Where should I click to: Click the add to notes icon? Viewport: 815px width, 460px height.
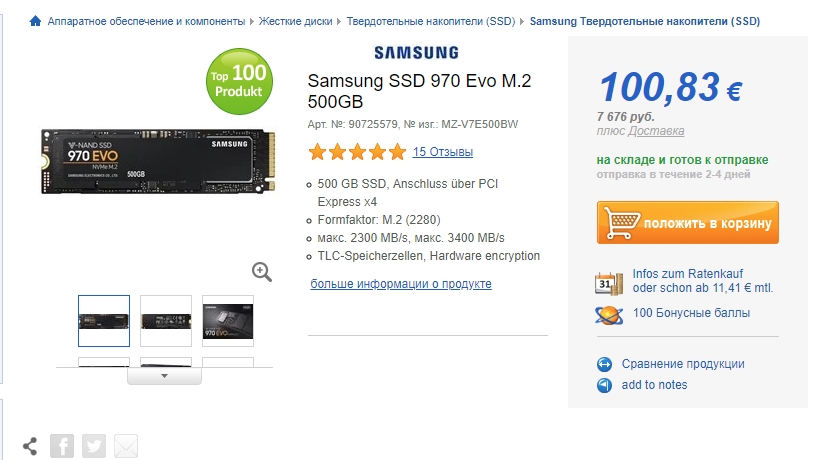604,385
